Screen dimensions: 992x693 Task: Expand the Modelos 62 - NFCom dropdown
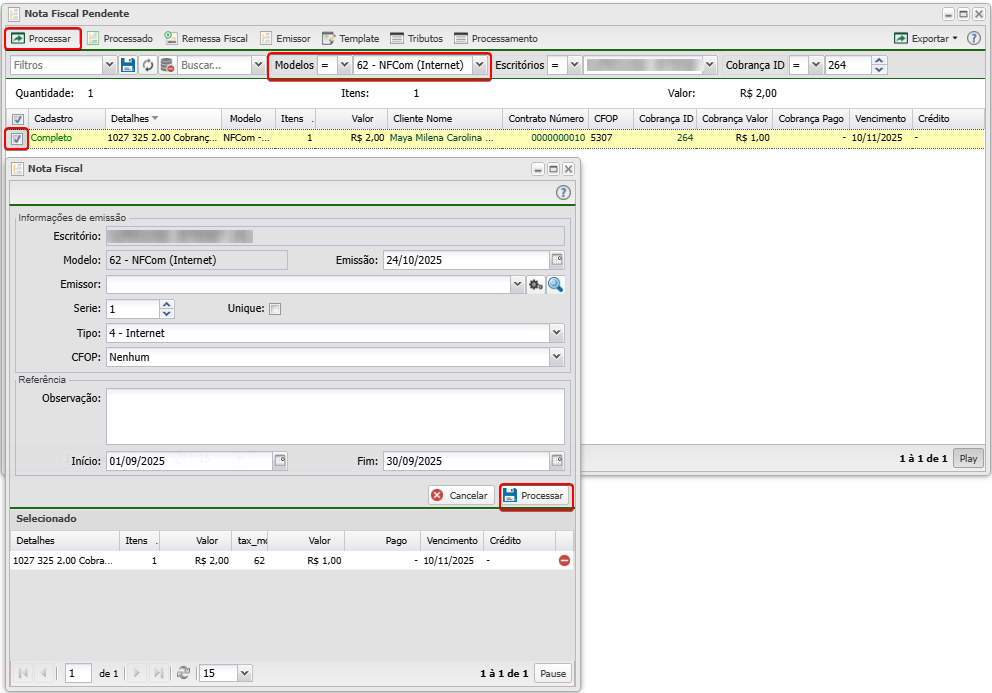click(x=480, y=65)
